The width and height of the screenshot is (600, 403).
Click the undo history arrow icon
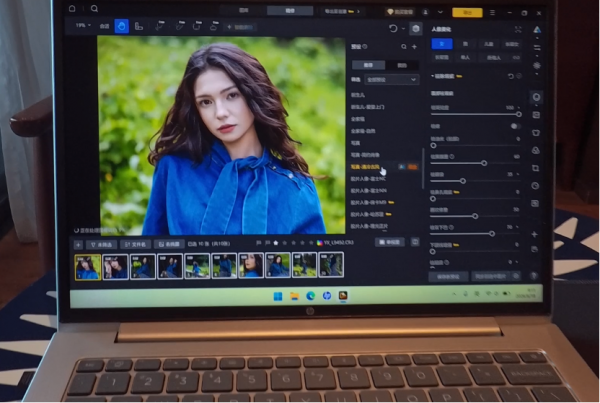coord(393,28)
